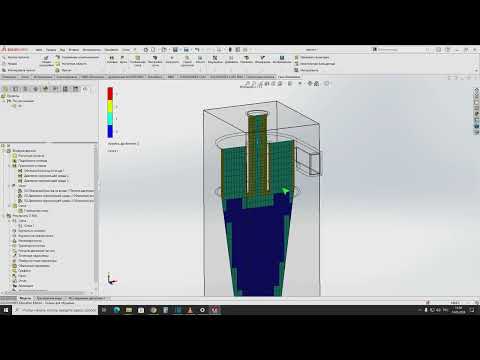Select the PropertyManager tab icon
The width and height of the screenshot is (480, 360).
15,89
